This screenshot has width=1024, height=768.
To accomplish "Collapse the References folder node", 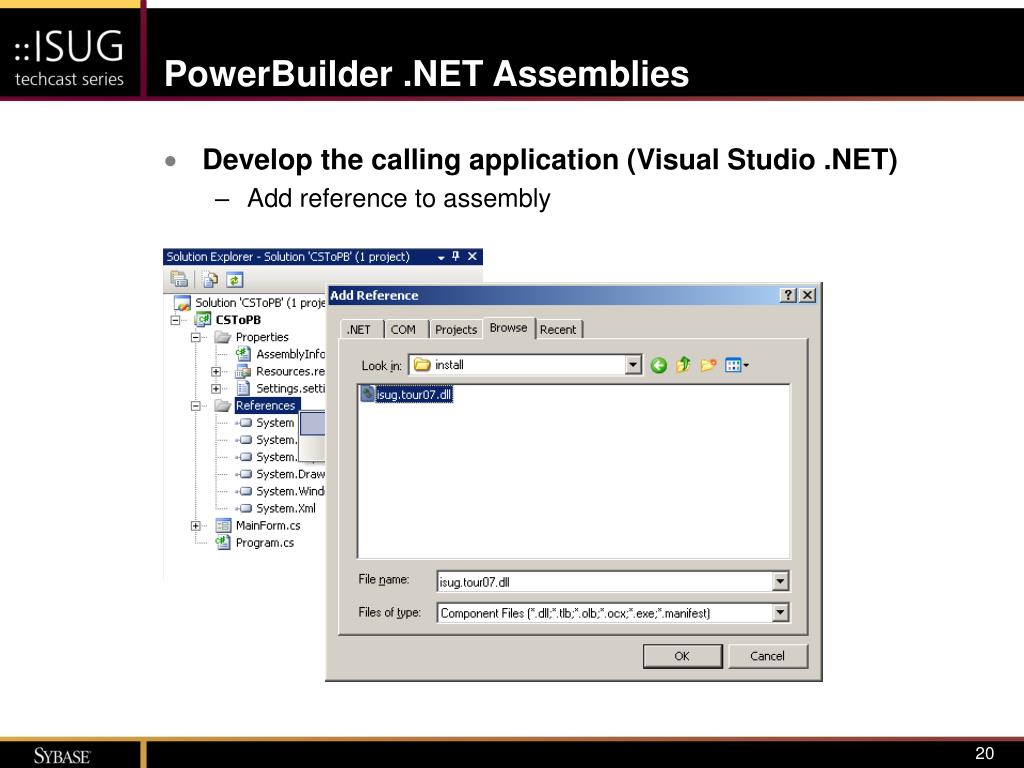I will 195,406.
